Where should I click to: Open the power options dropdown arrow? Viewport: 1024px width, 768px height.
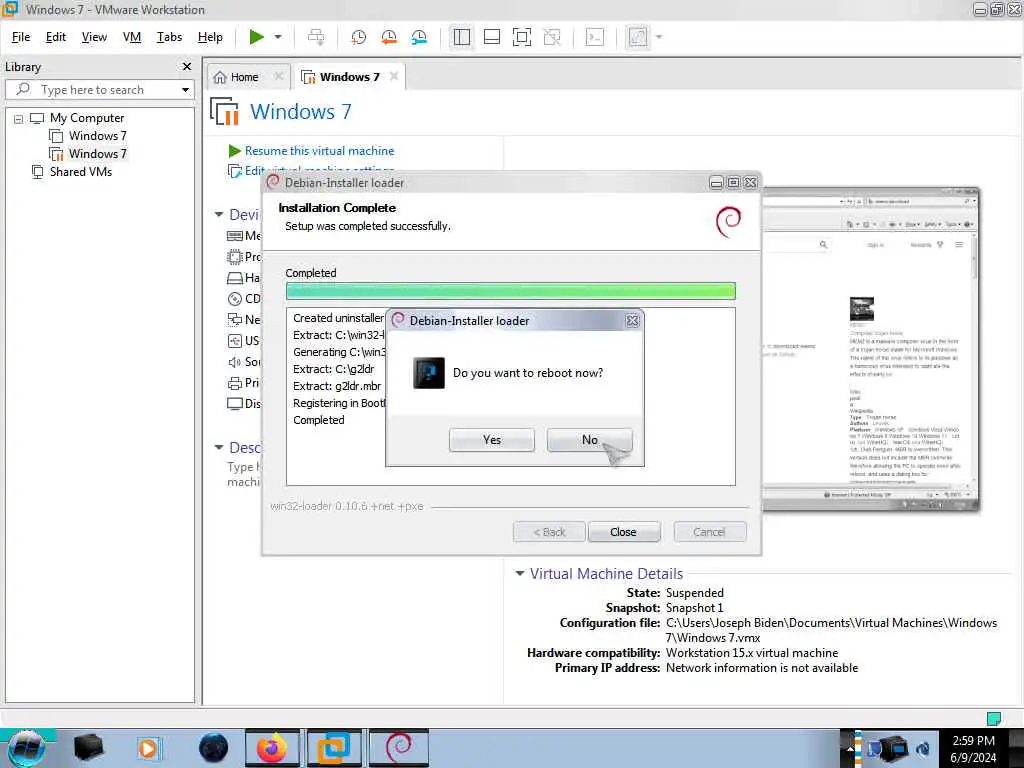coord(278,37)
